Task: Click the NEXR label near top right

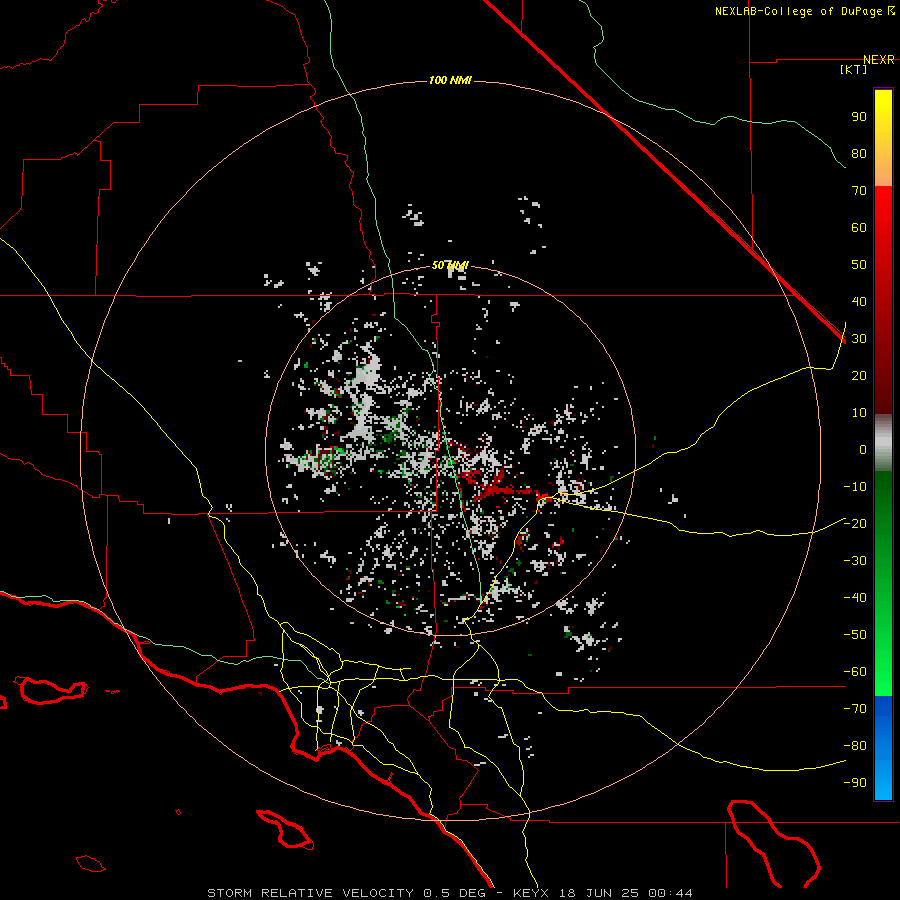Action: [879, 60]
